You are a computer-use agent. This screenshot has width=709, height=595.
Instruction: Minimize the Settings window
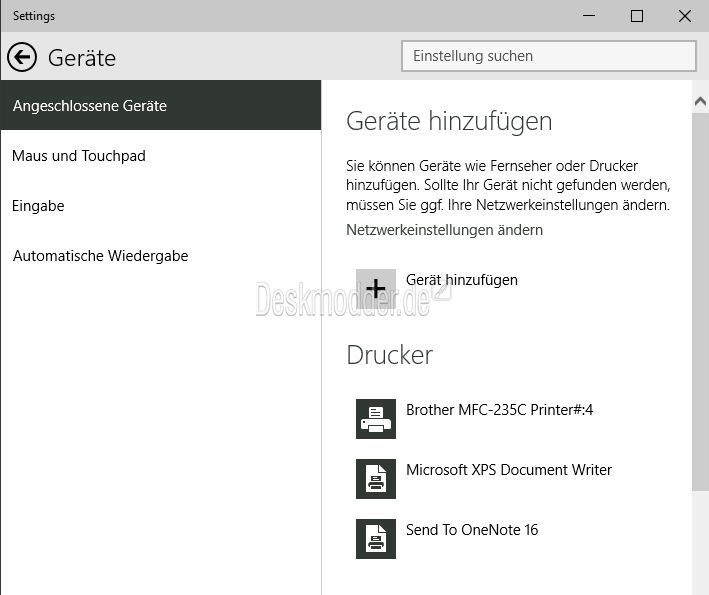[x=589, y=16]
